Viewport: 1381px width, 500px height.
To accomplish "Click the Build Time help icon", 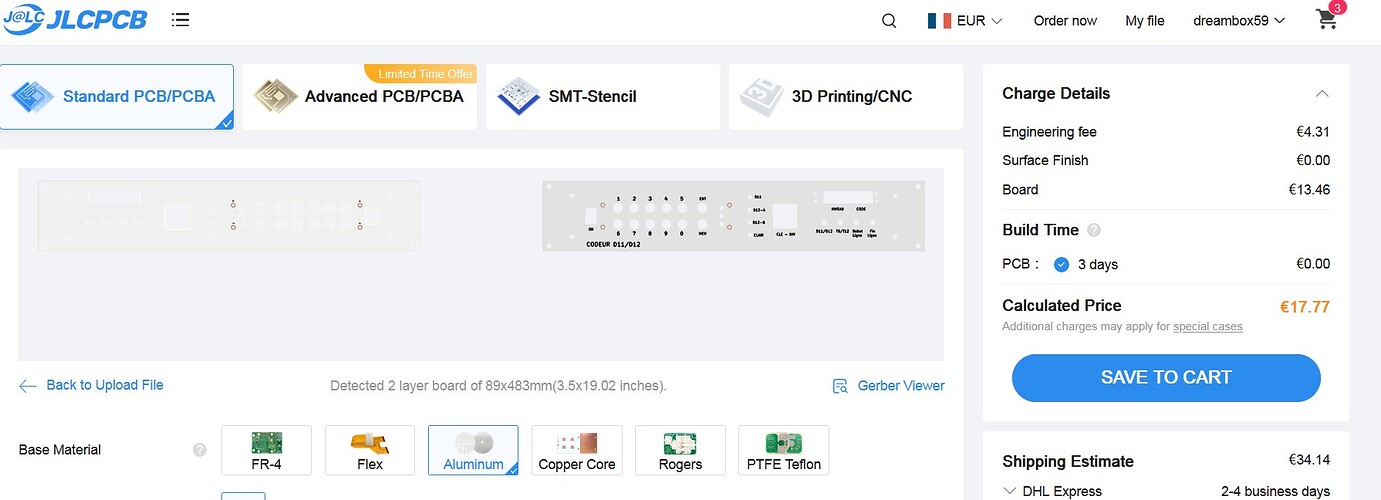I will pos(1094,230).
